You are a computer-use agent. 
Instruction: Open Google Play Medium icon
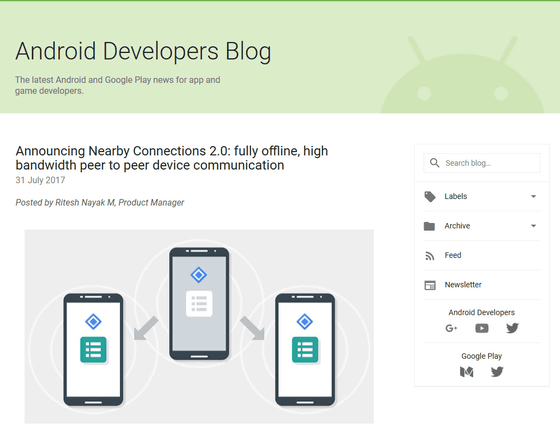tap(466, 372)
